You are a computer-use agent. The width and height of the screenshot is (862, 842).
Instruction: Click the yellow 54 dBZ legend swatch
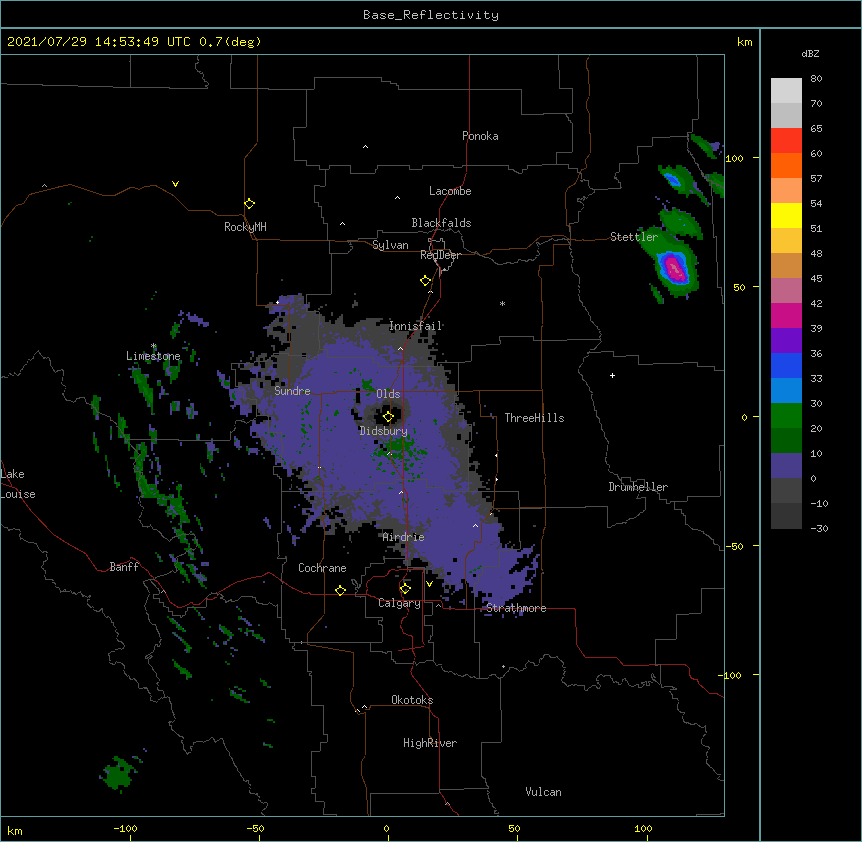[x=786, y=215]
